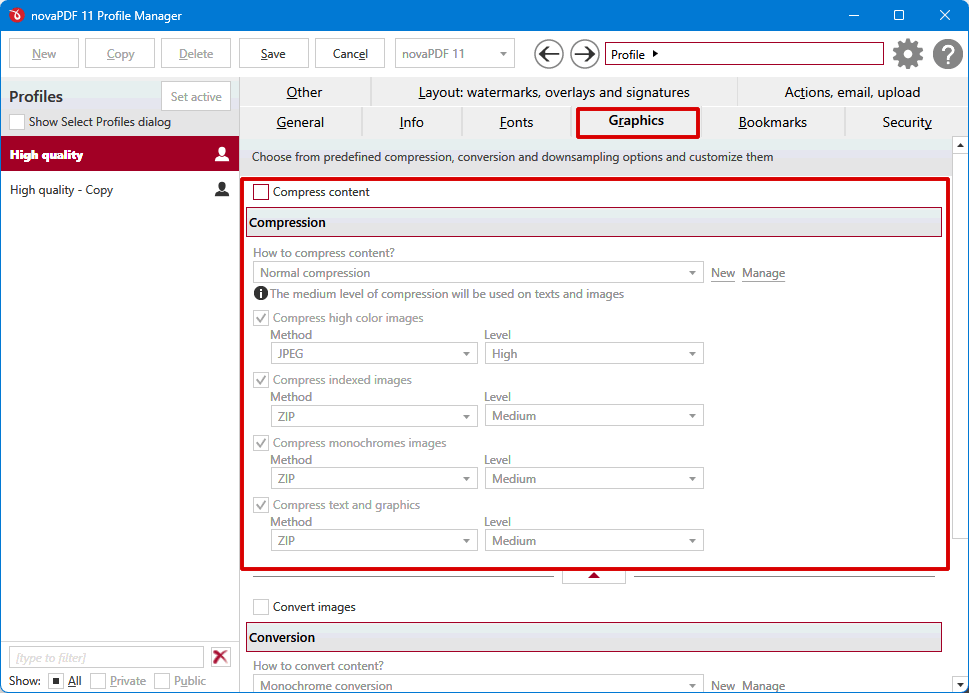
Task: Click the Set active button
Action: click(x=196, y=96)
